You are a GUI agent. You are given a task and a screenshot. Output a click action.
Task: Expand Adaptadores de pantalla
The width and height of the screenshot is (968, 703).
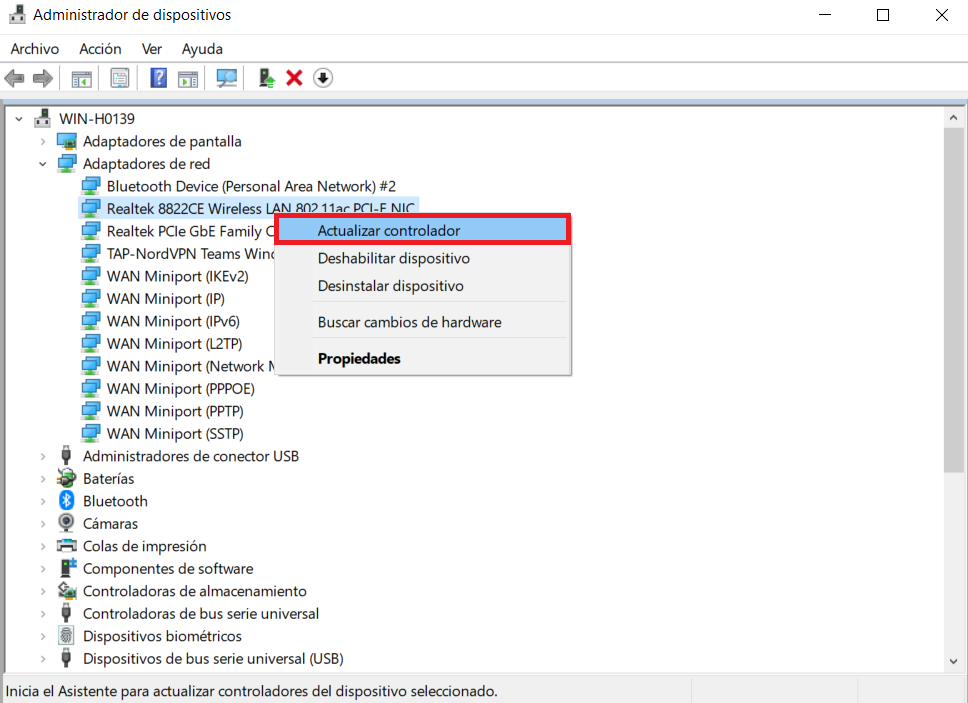(x=43, y=141)
